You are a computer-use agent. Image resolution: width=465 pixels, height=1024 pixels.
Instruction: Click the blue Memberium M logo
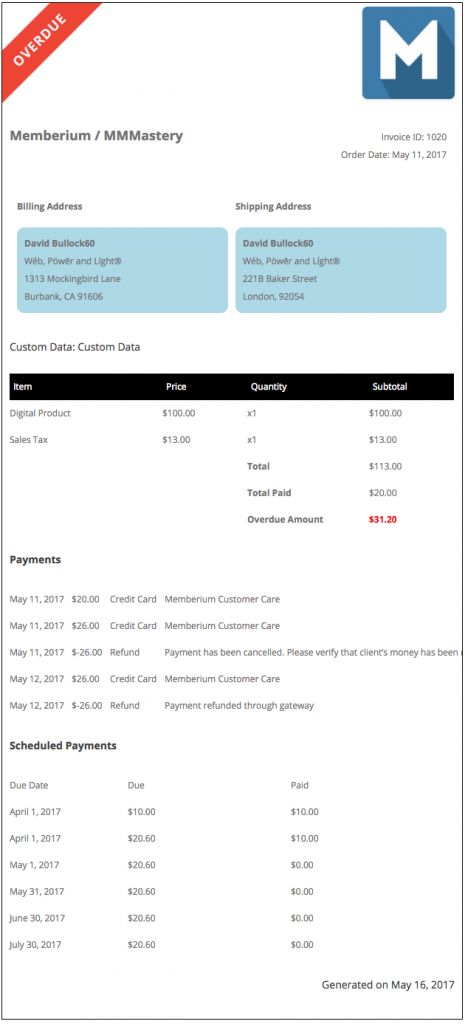(x=408, y=53)
